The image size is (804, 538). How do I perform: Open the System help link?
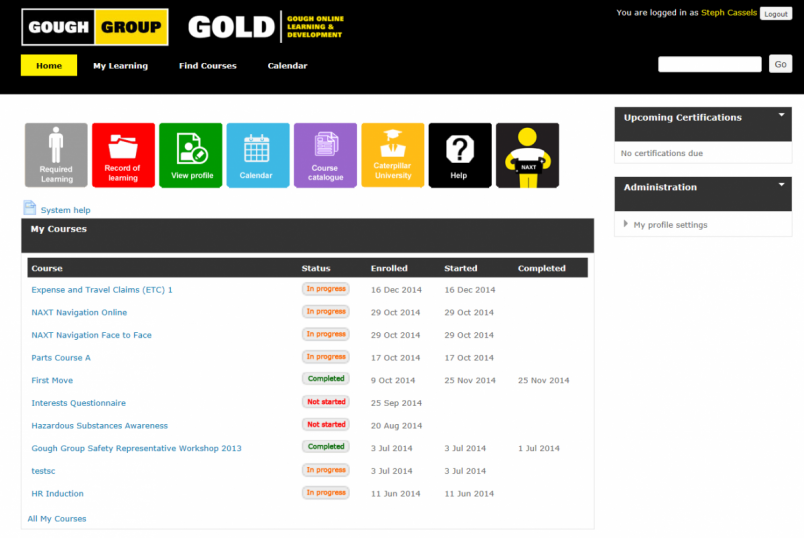(x=65, y=210)
